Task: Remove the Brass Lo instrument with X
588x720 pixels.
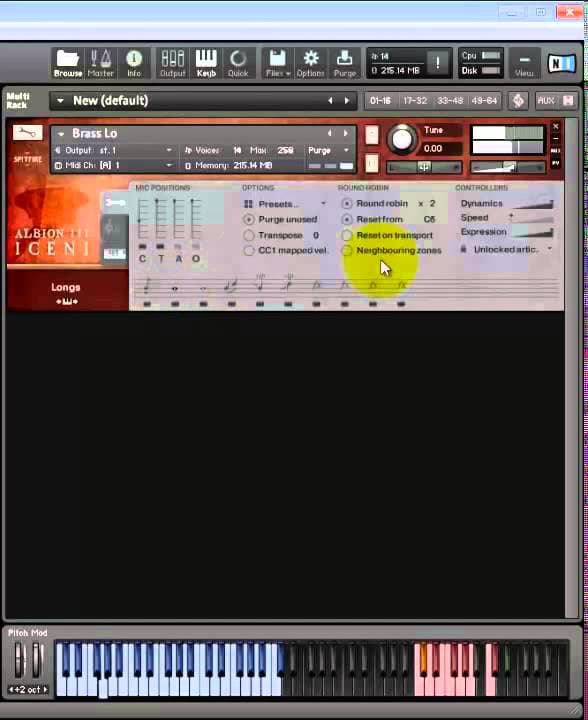Action: [x=556, y=126]
